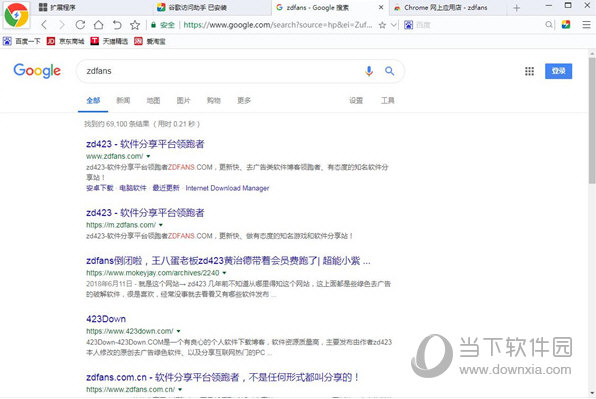Select the 全部 results tab
This screenshot has width=596, height=399.
coord(93,101)
